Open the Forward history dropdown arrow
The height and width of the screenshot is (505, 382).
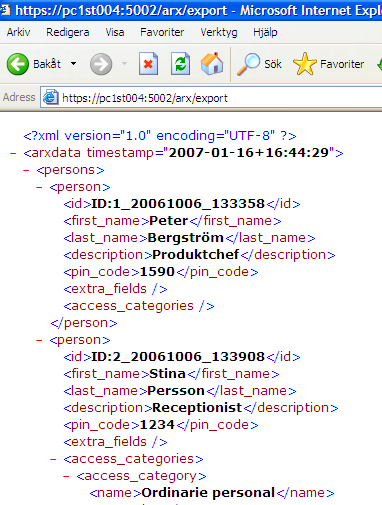tap(124, 63)
